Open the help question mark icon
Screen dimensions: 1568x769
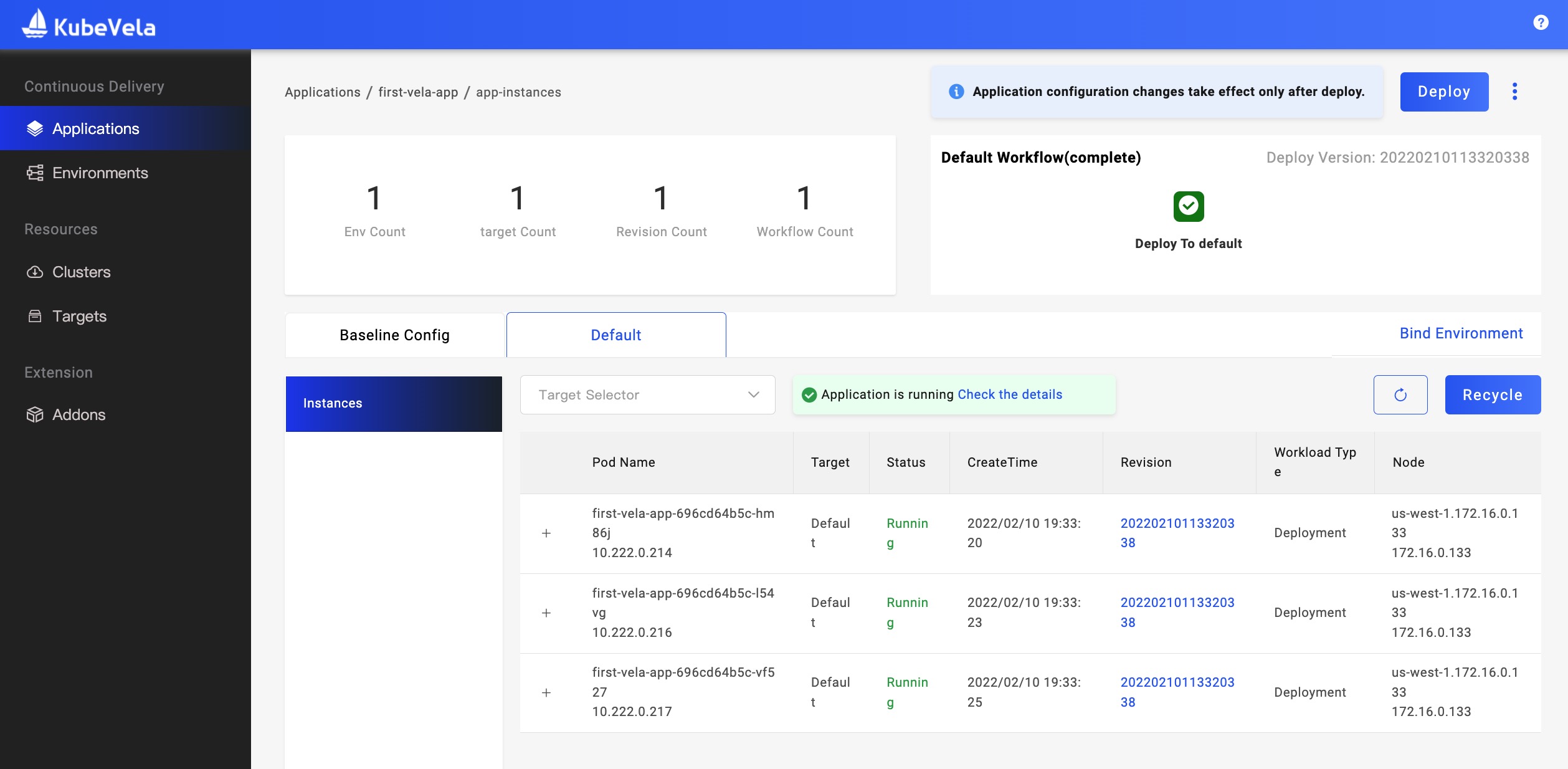pos(1540,22)
